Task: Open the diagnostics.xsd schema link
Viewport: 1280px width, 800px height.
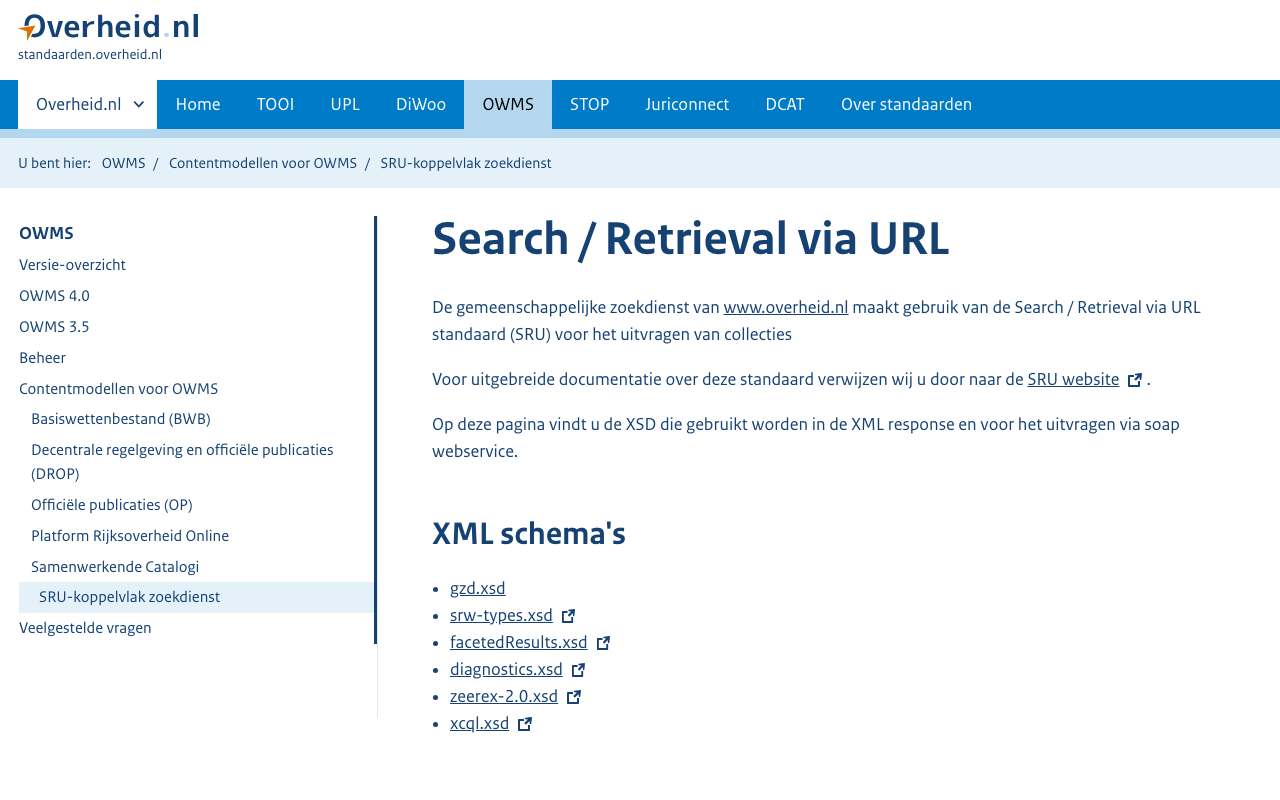Action: coord(506,670)
